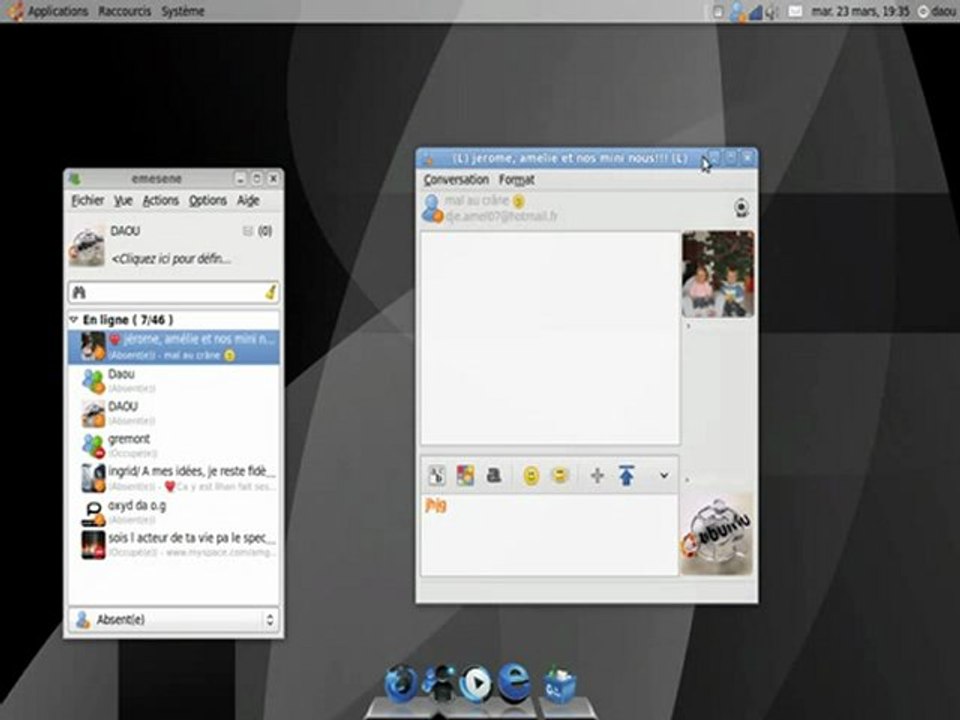Click the plus icon to invite a contact
The image size is (960, 720).
pos(597,476)
